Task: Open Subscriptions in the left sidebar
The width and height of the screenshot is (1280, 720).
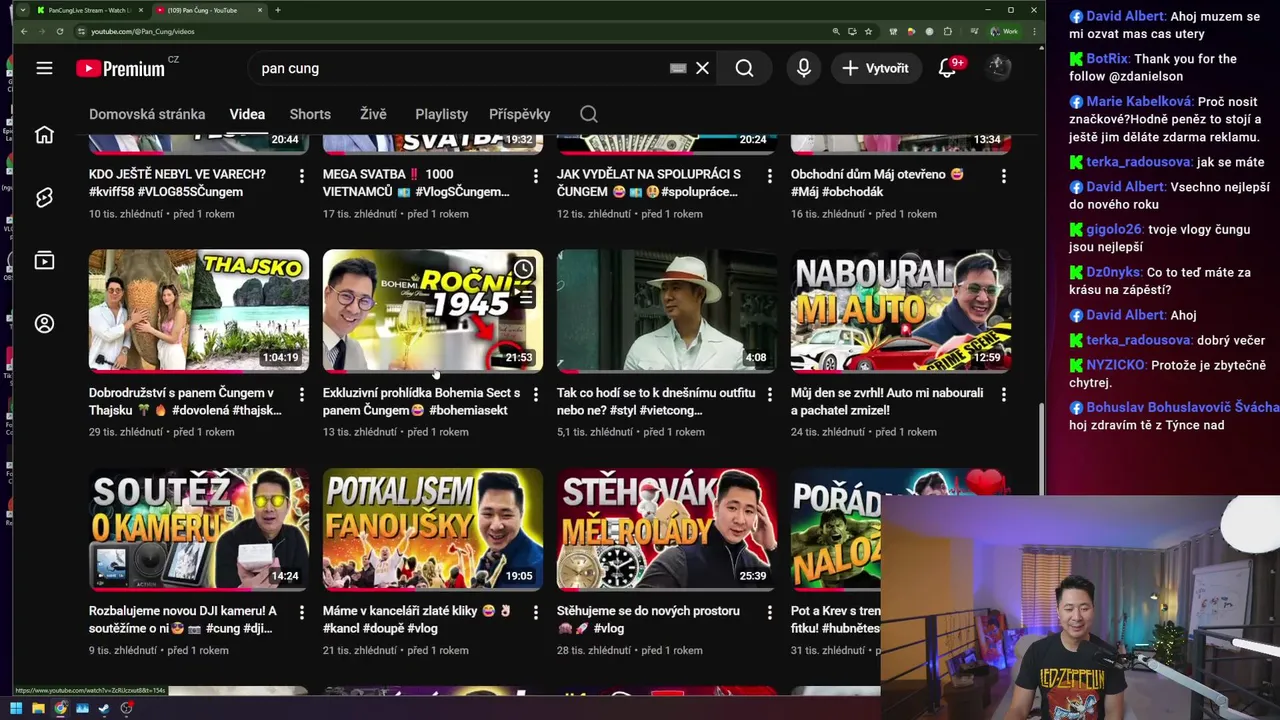Action: (x=44, y=261)
